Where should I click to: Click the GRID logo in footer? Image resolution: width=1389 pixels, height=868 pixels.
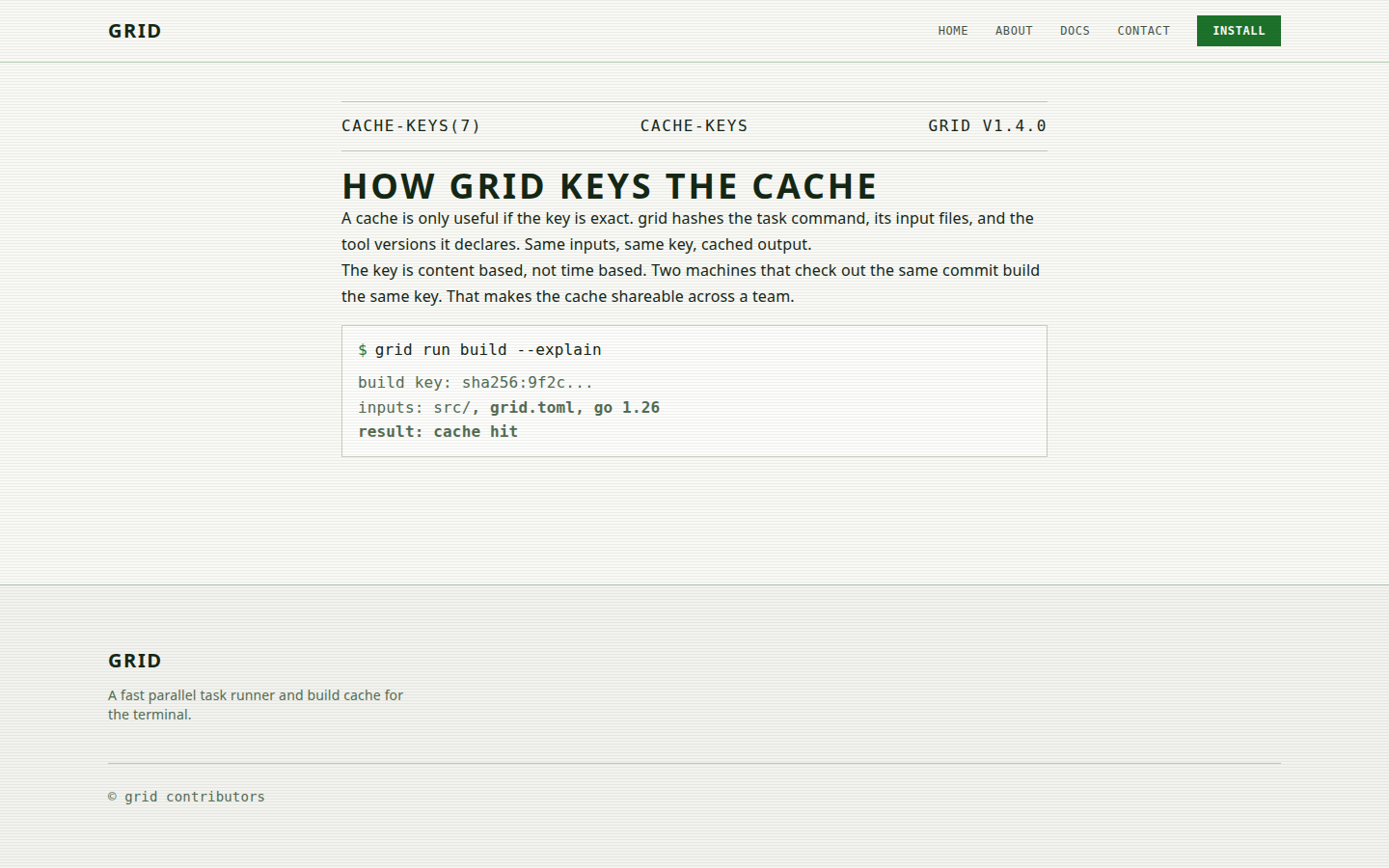click(x=135, y=661)
